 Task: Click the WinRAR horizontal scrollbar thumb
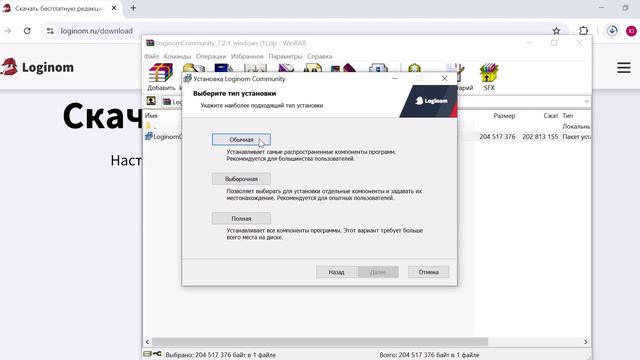point(320,342)
